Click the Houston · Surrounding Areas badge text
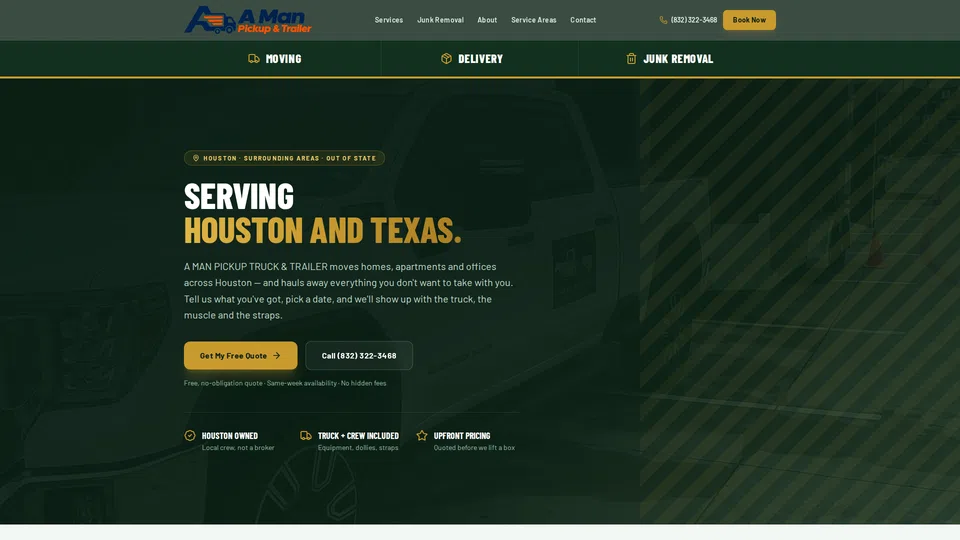This screenshot has width=960, height=540. click(x=290, y=158)
